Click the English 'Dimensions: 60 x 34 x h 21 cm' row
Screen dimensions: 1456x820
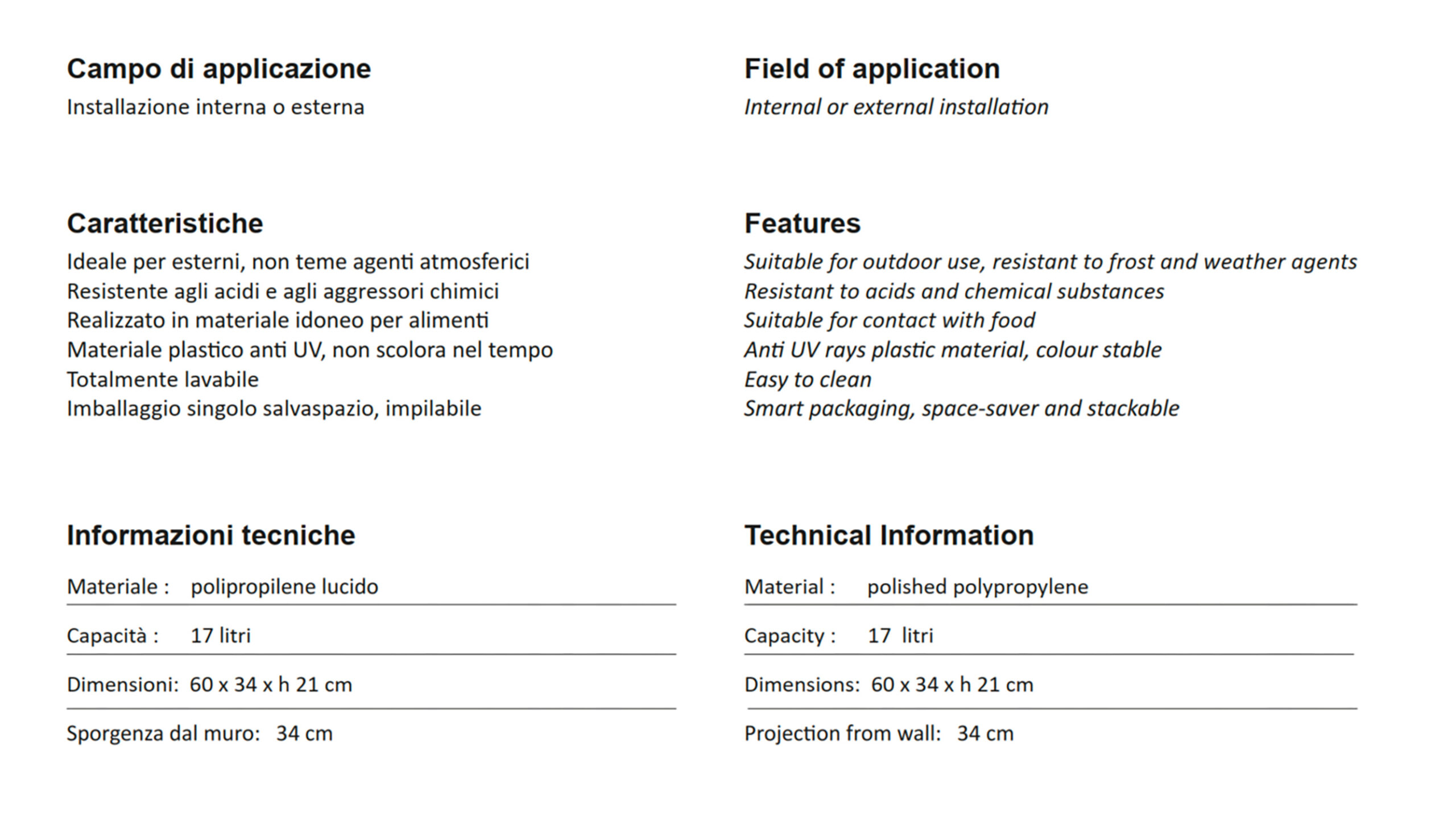click(x=888, y=685)
